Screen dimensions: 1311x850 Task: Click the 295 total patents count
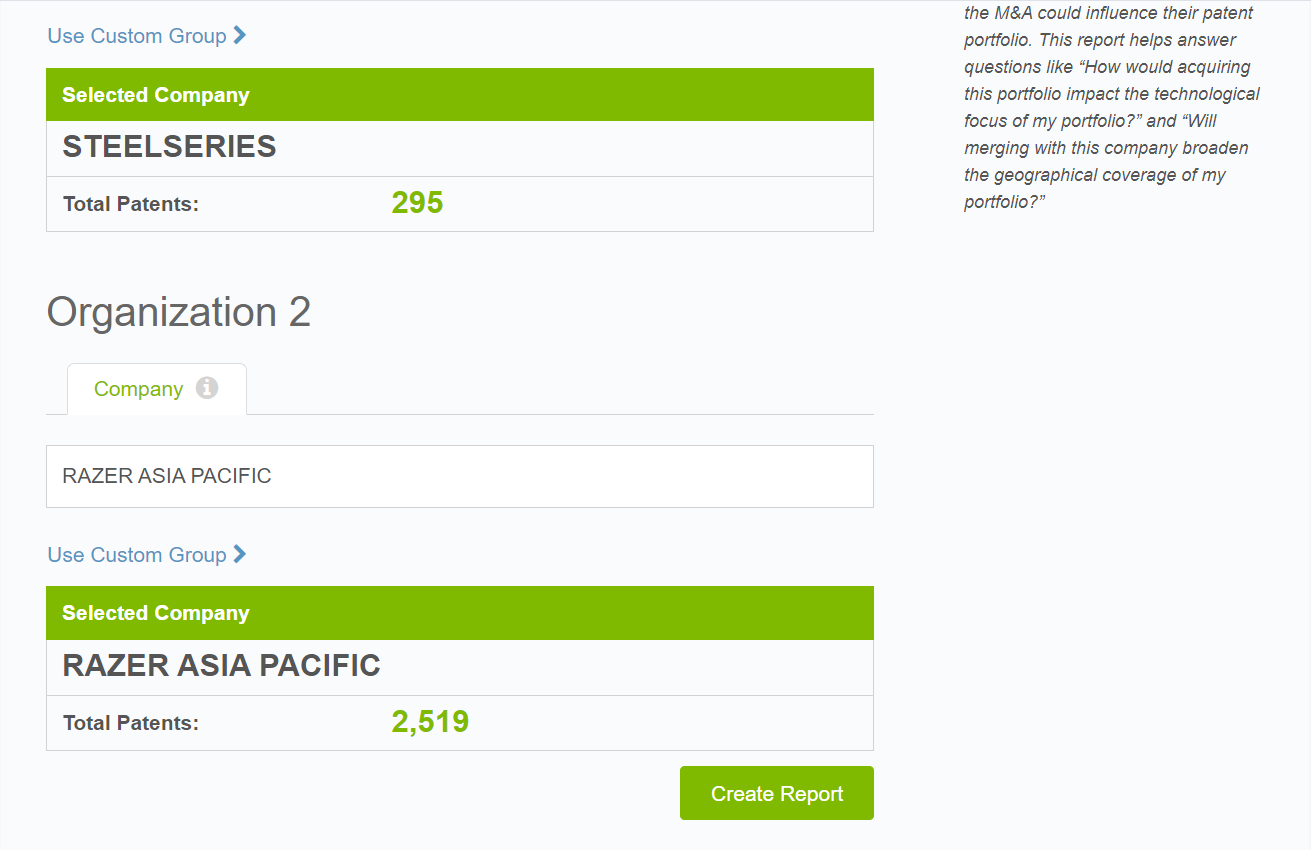point(417,203)
